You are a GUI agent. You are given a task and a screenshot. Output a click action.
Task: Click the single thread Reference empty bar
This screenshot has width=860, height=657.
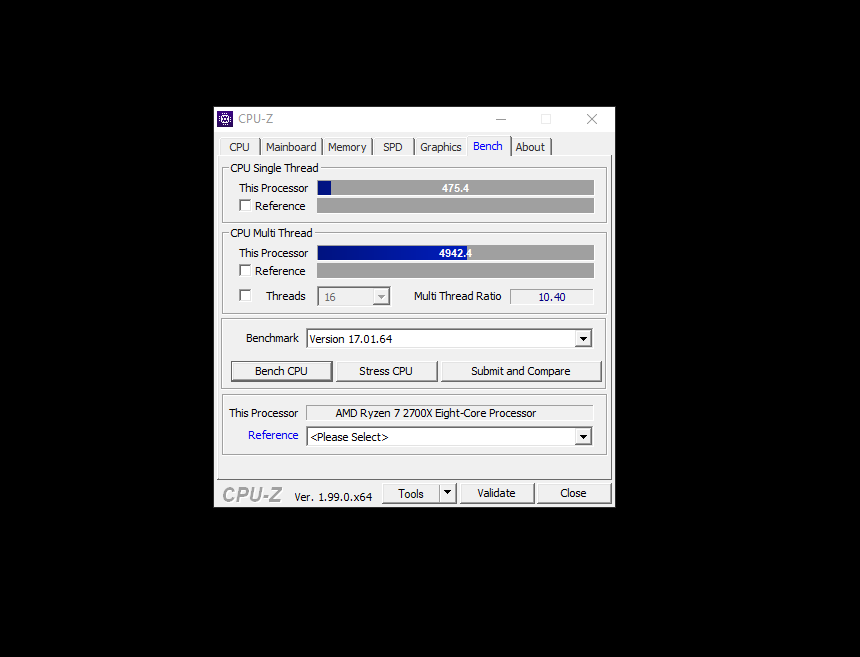pyautogui.click(x=456, y=206)
